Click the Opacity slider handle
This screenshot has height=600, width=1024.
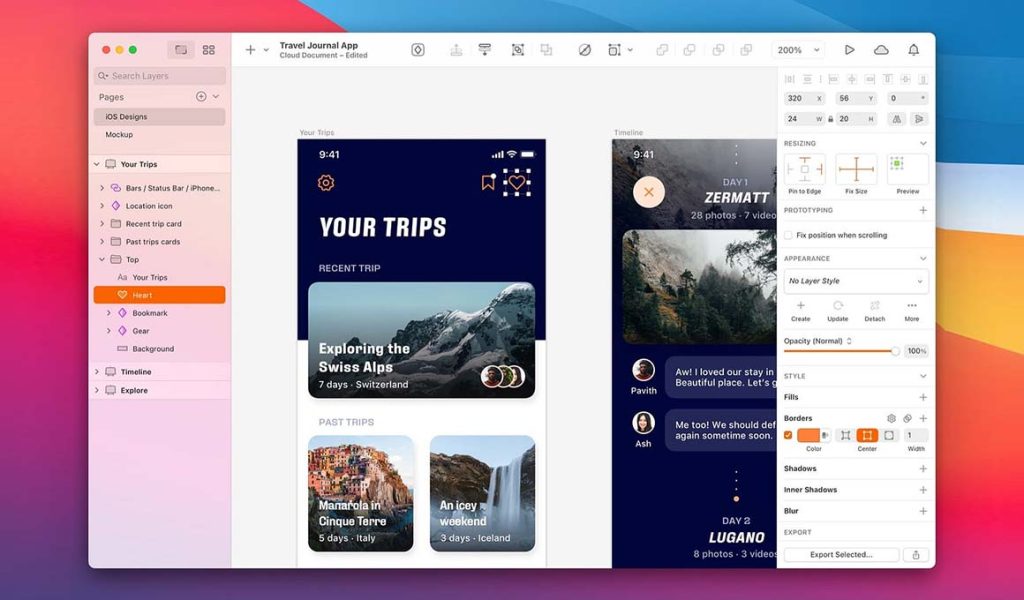[895, 351]
